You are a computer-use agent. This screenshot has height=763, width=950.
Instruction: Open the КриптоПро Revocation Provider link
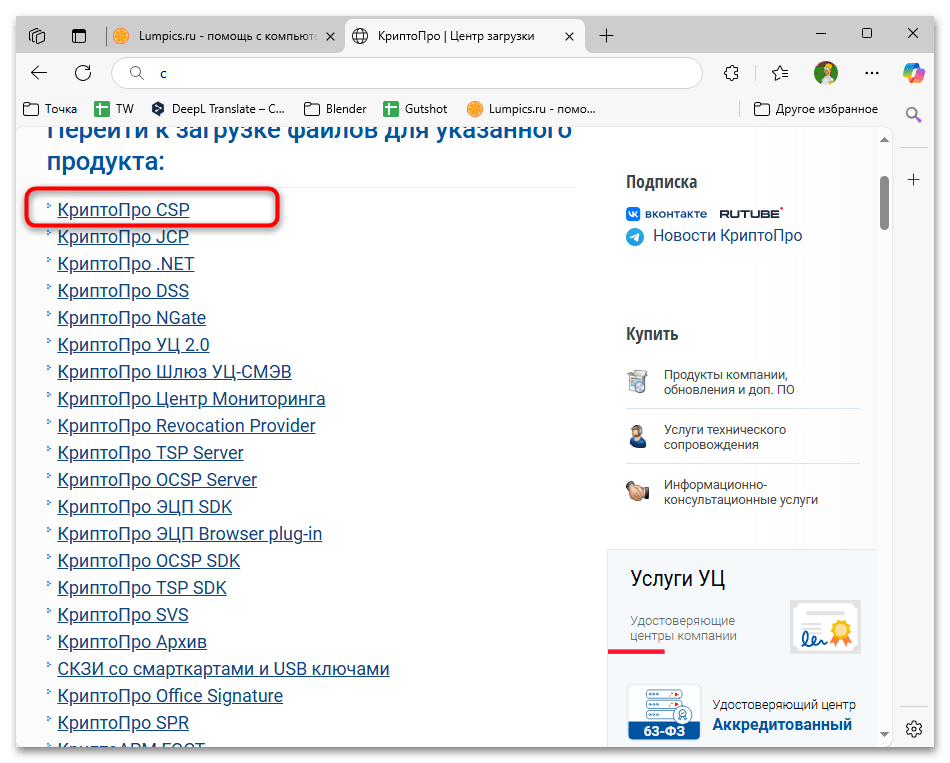coord(187,426)
